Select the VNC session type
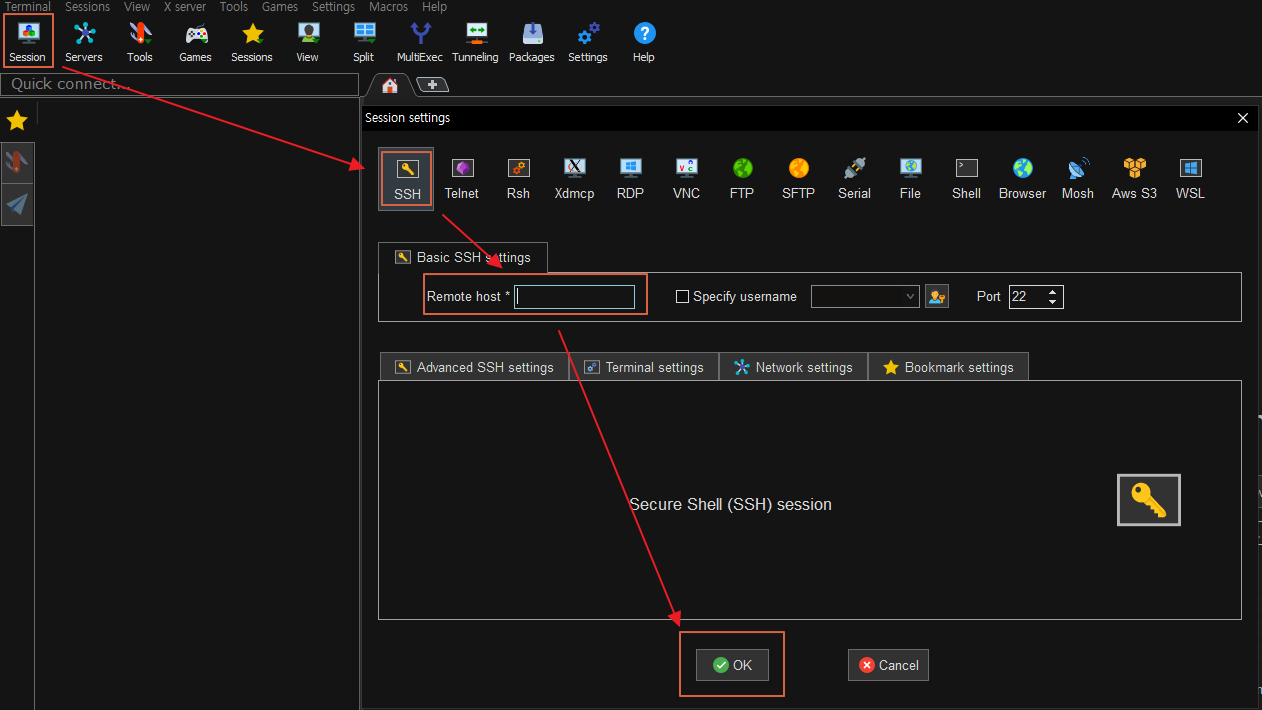The width and height of the screenshot is (1262, 710). coord(686,180)
